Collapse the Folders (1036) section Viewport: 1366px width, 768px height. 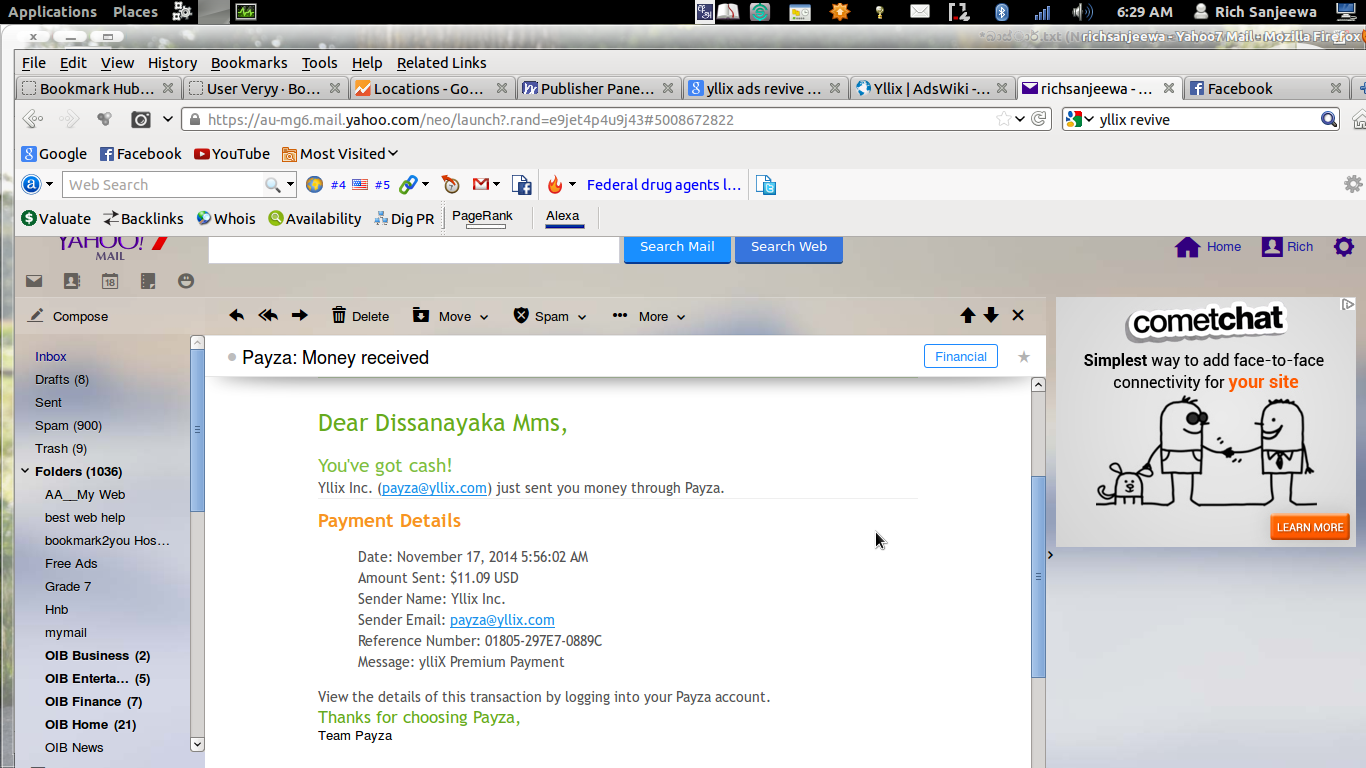click(x=25, y=472)
